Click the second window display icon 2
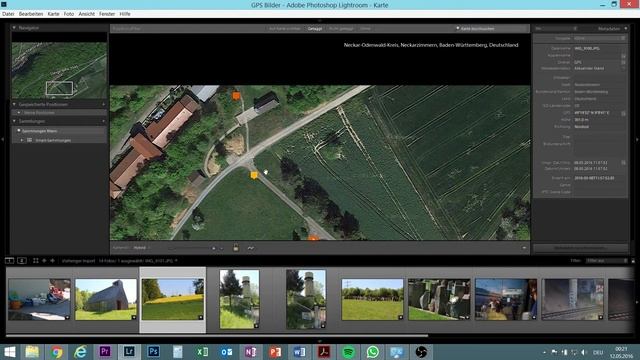640x360 pixels. (22, 260)
